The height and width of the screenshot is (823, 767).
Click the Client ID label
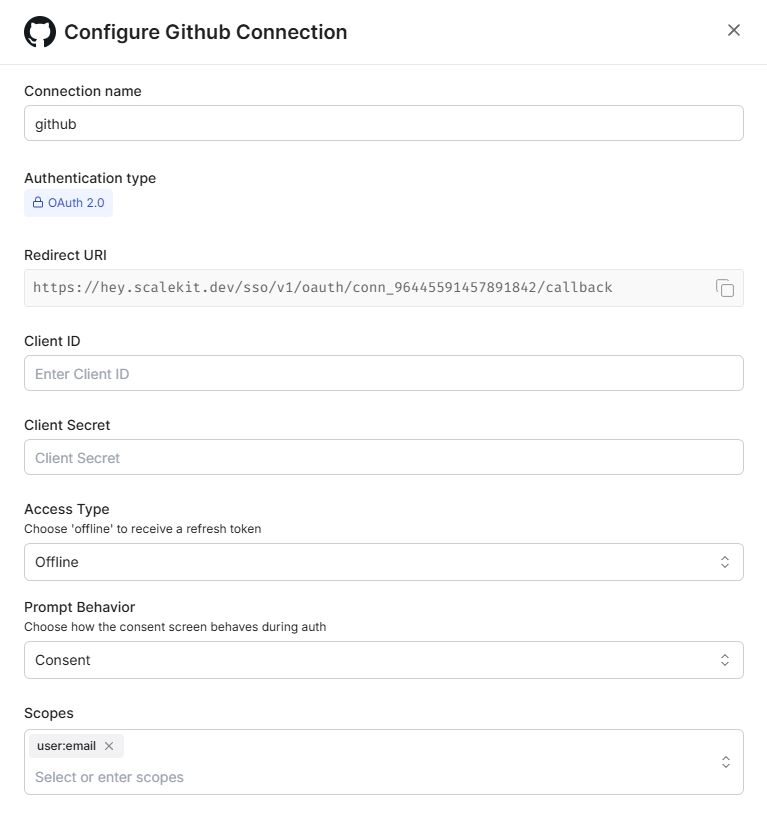pyautogui.click(x=52, y=341)
